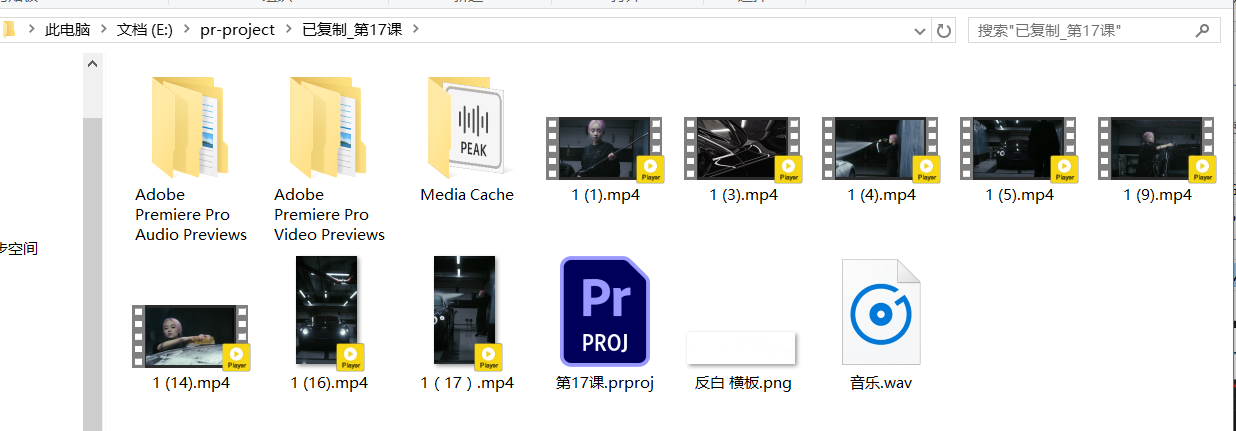Click 此电脑 in the breadcrumb path
1236x431 pixels.
[66, 30]
